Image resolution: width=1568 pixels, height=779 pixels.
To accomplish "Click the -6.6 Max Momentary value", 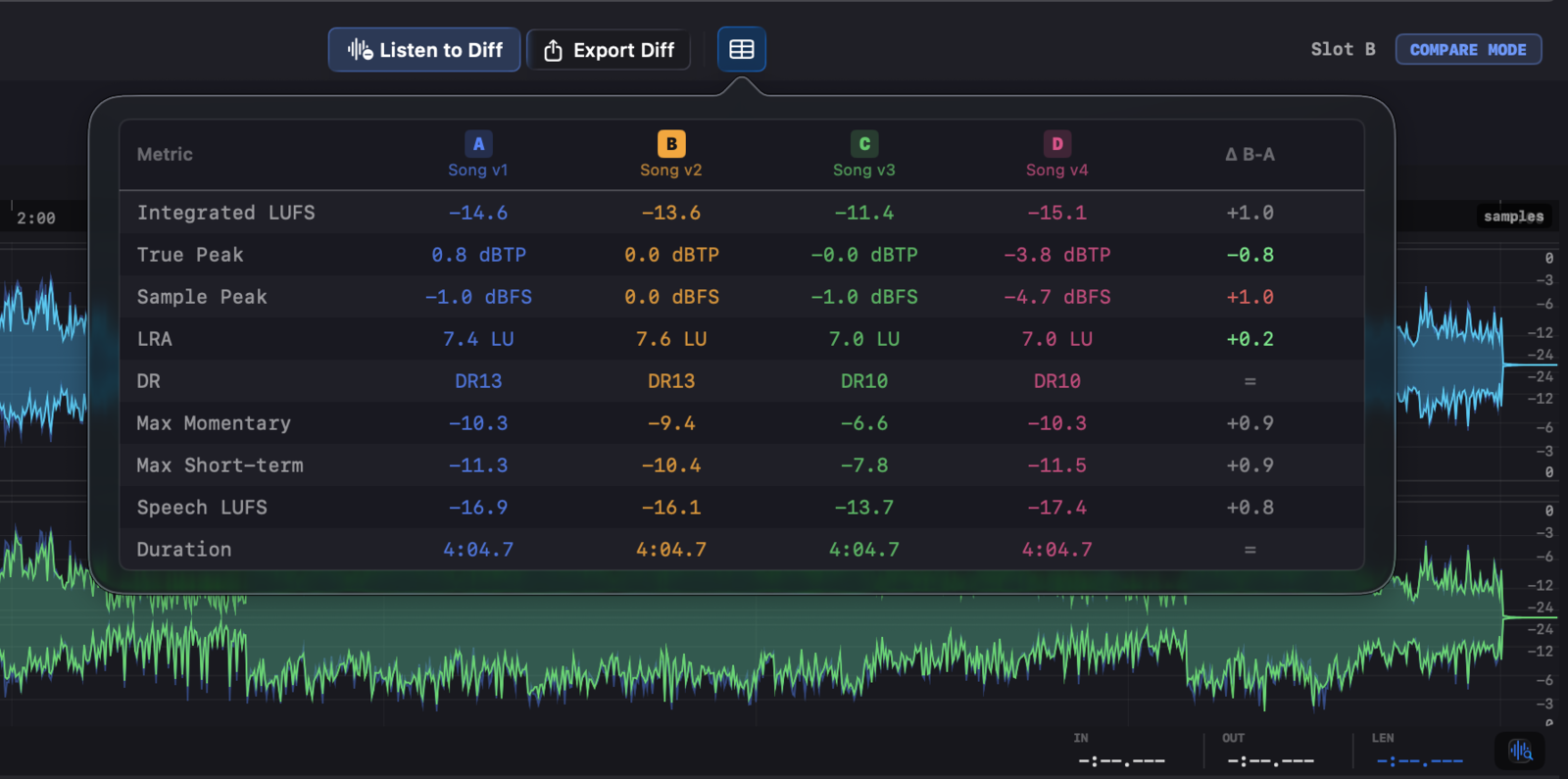I will 864,423.
